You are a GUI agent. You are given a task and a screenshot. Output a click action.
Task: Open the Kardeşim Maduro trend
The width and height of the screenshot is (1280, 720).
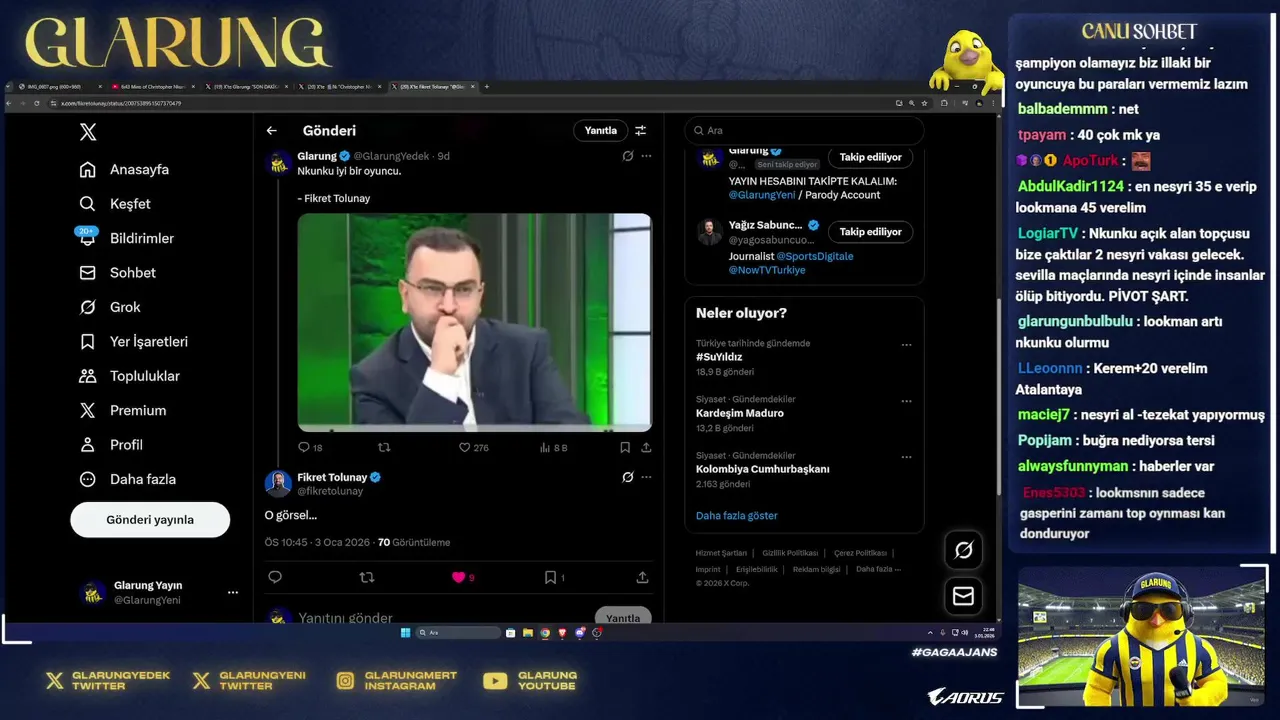[740, 413]
